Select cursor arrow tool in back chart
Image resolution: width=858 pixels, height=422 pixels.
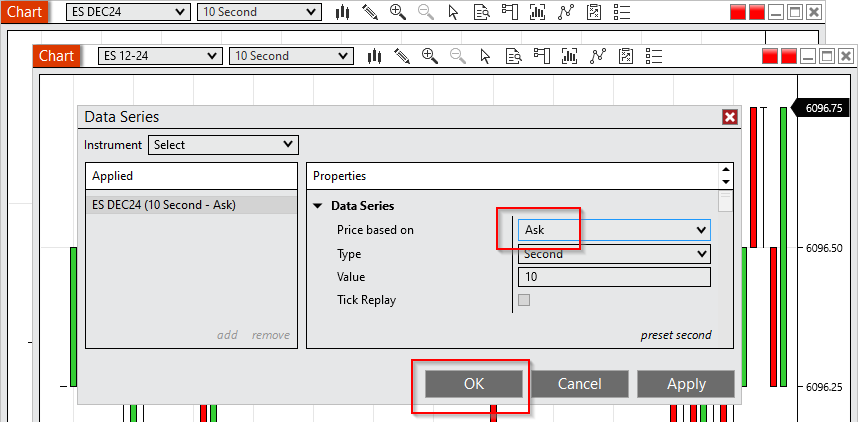(453, 12)
